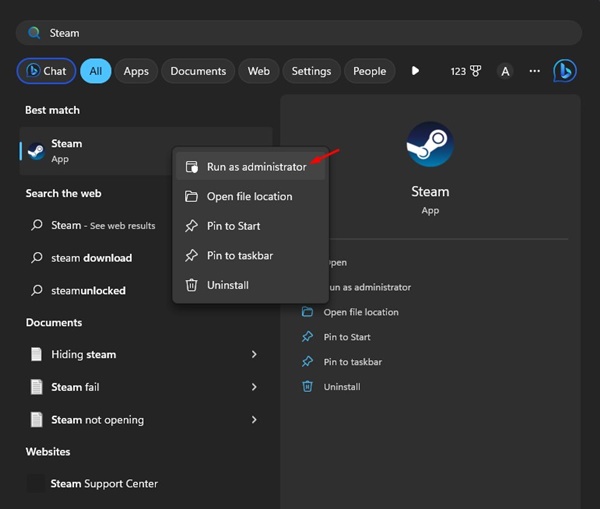Screen dimensions: 600x509
Task: Click folder icon in details pane
Action: [307, 312]
